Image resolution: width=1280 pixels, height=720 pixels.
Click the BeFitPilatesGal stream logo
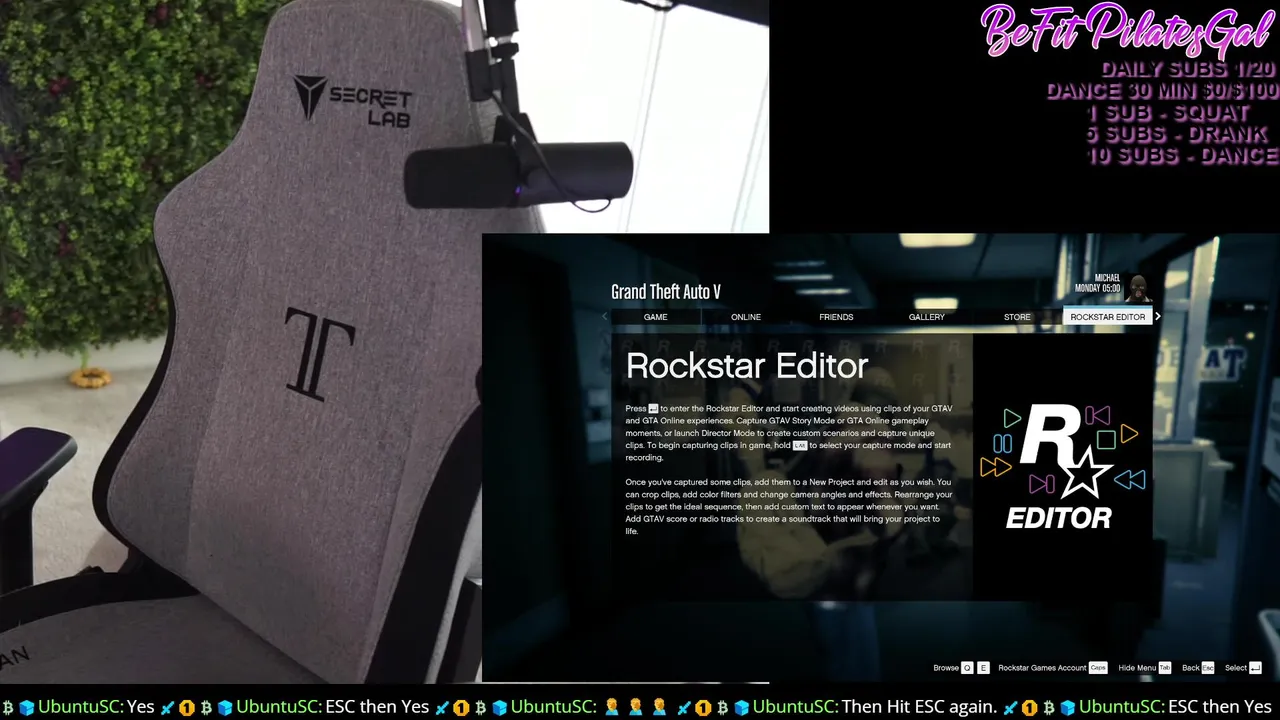tap(1129, 30)
